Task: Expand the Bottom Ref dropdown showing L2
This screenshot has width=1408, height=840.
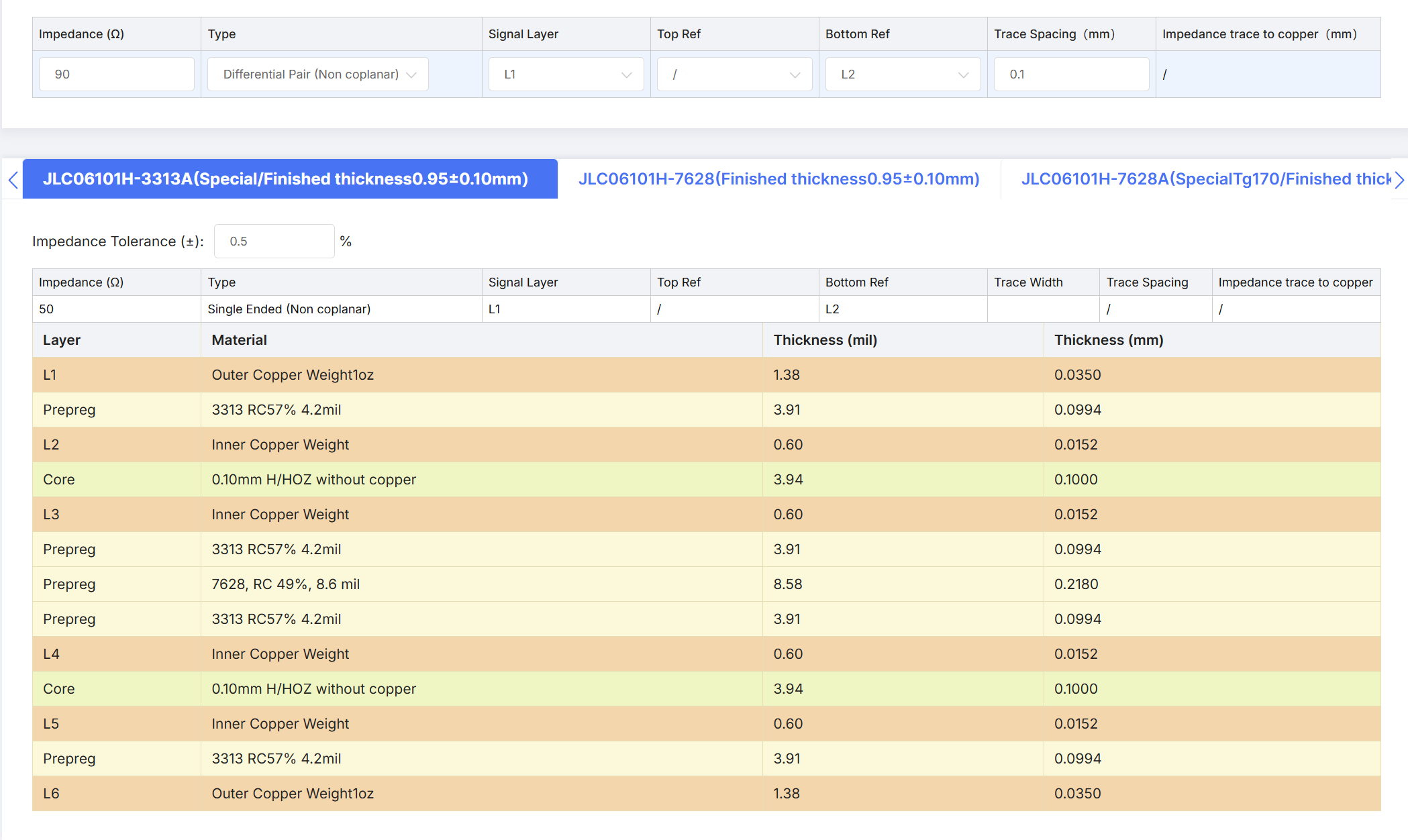Action: [x=903, y=74]
